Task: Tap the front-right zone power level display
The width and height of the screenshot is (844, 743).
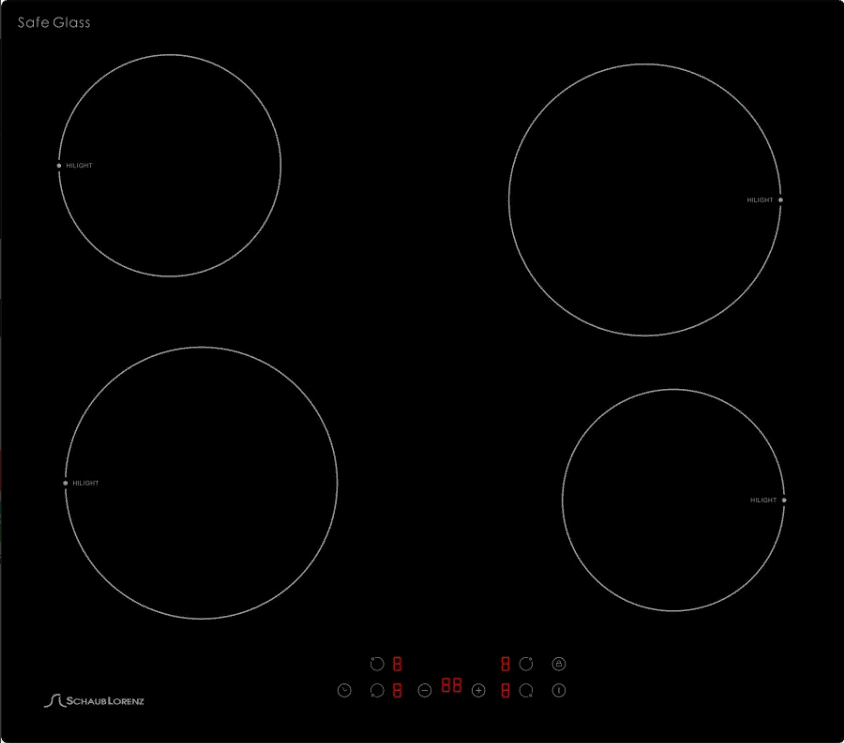Action: pyautogui.click(x=506, y=690)
